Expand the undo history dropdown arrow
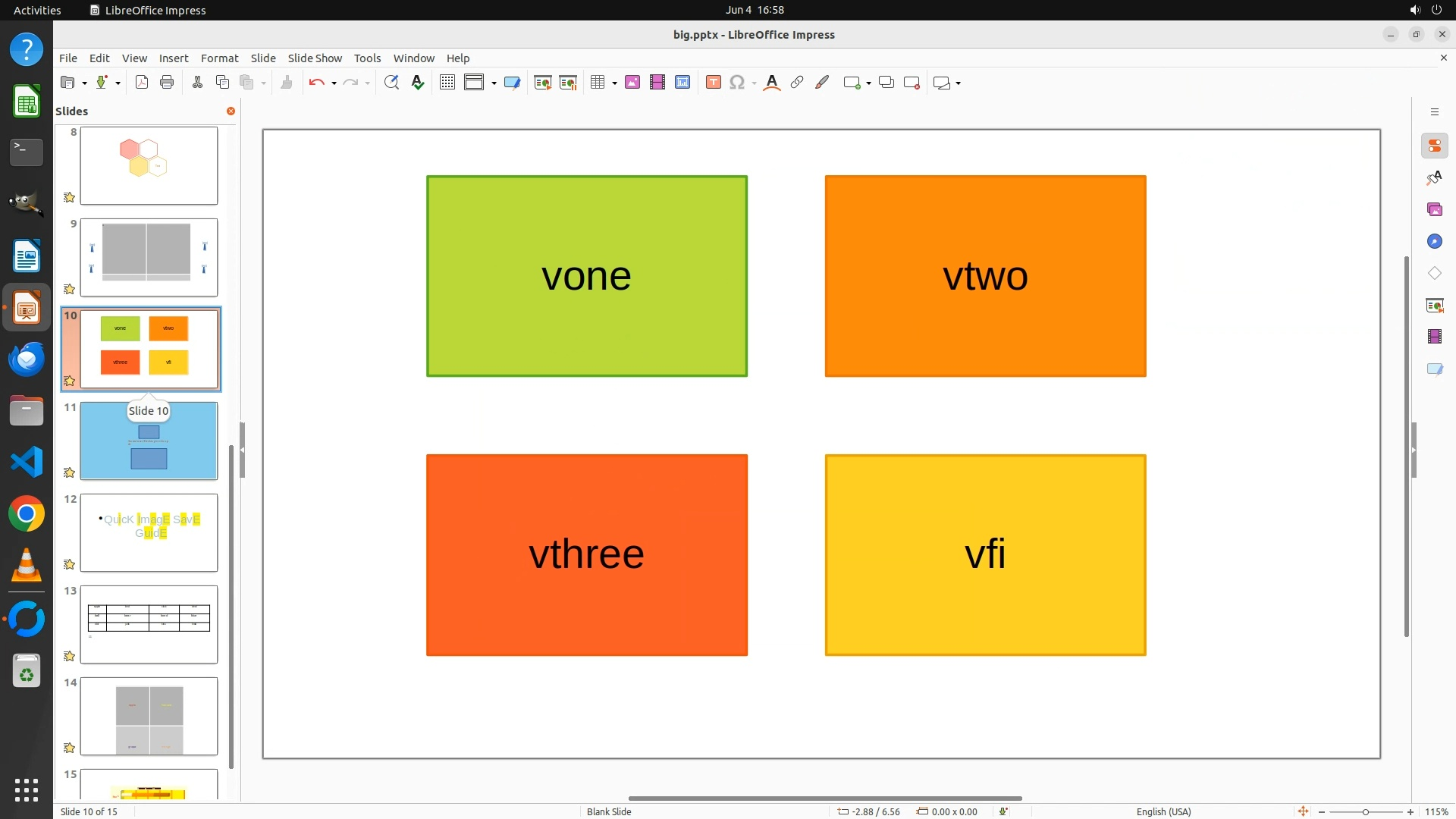 334,83
